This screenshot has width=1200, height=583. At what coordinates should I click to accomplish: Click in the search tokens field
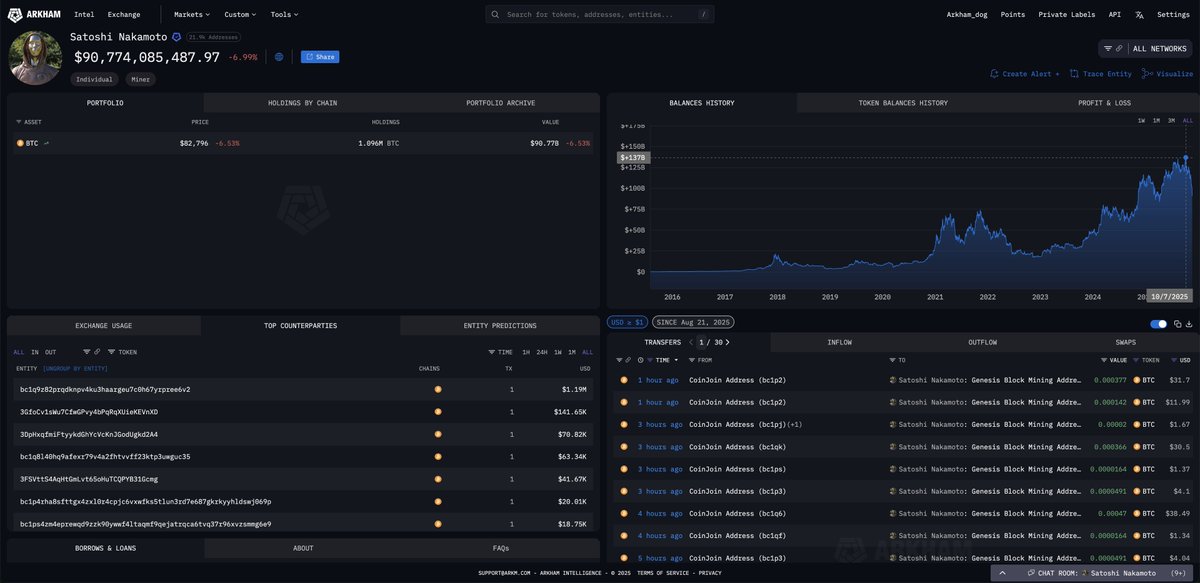tap(600, 15)
